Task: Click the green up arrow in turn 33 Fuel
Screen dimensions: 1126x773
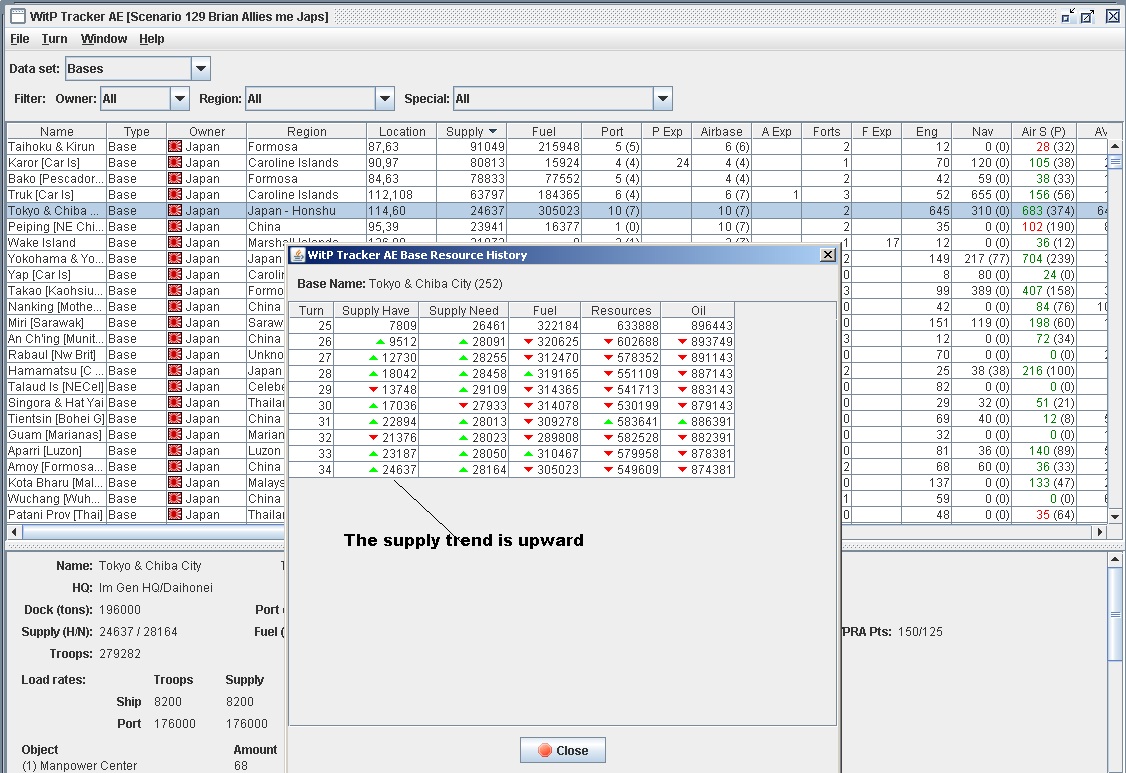Action: coord(529,454)
